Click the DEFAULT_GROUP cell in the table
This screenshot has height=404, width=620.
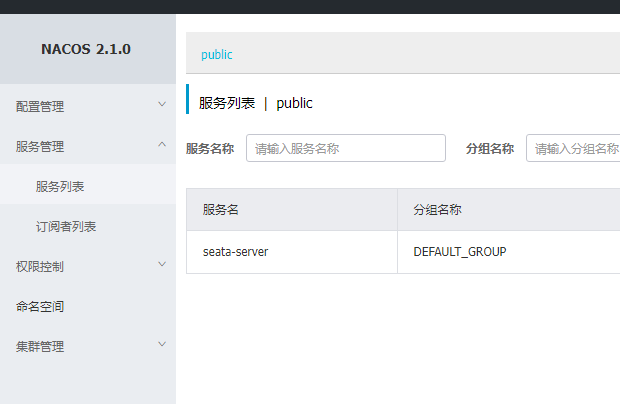459,251
